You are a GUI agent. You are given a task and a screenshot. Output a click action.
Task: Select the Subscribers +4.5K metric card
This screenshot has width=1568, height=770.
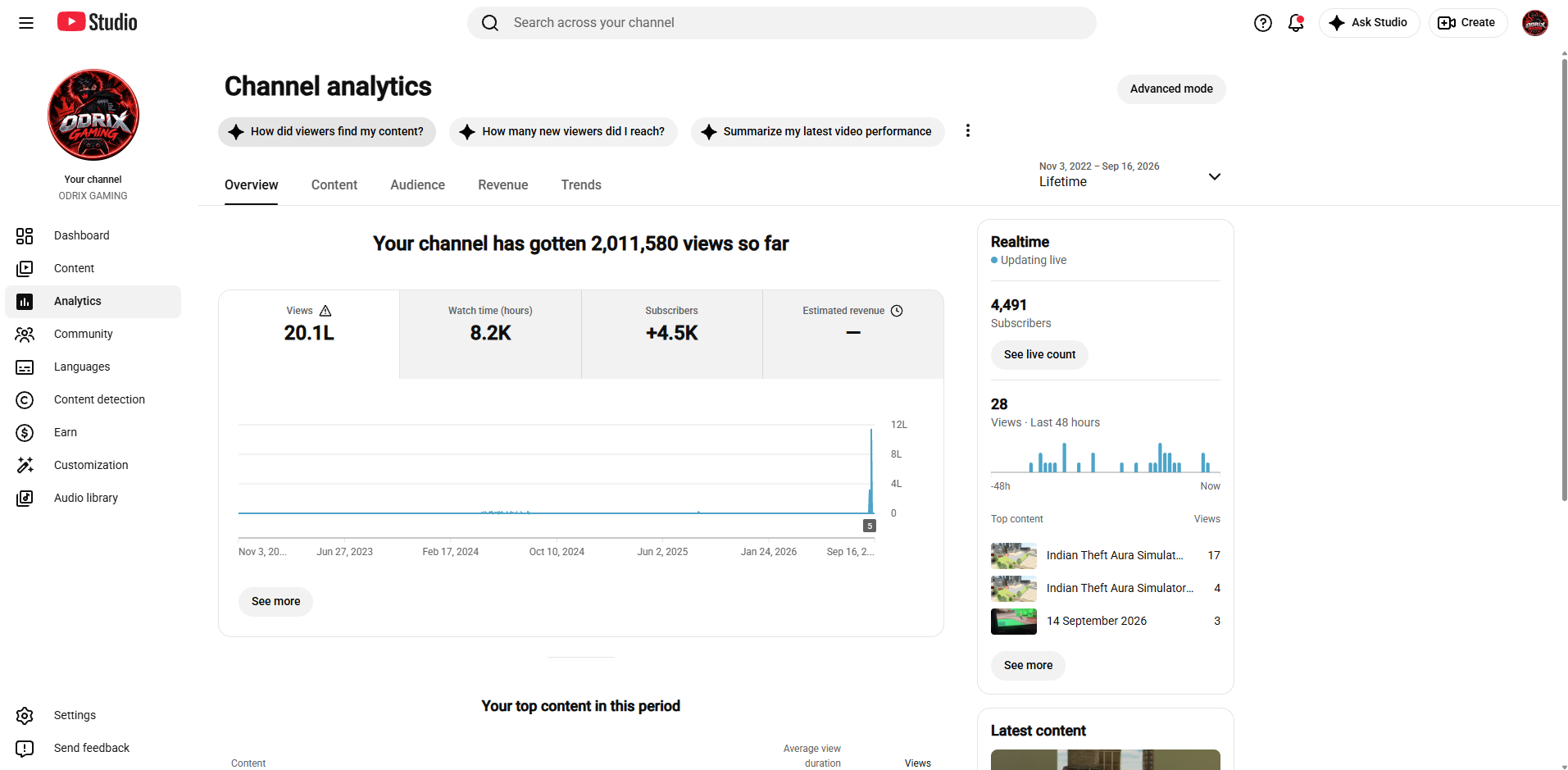[x=672, y=334]
